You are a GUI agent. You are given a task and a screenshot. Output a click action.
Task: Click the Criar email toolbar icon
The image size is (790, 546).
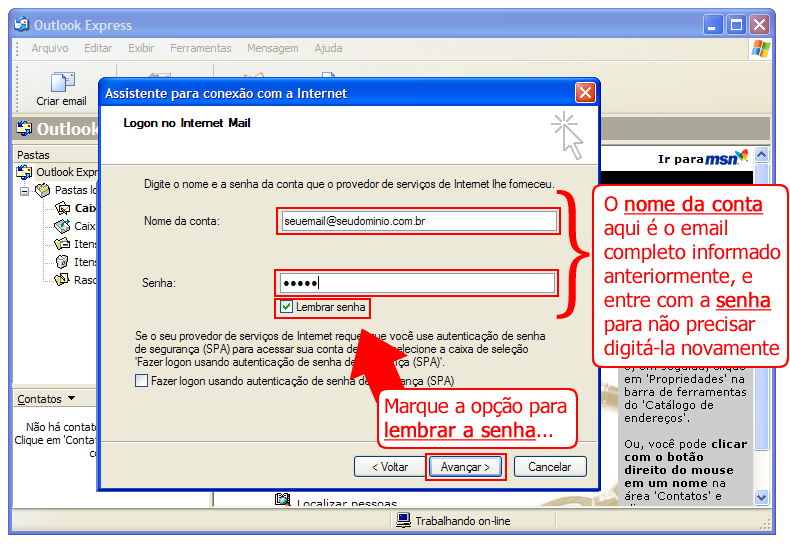pos(62,82)
